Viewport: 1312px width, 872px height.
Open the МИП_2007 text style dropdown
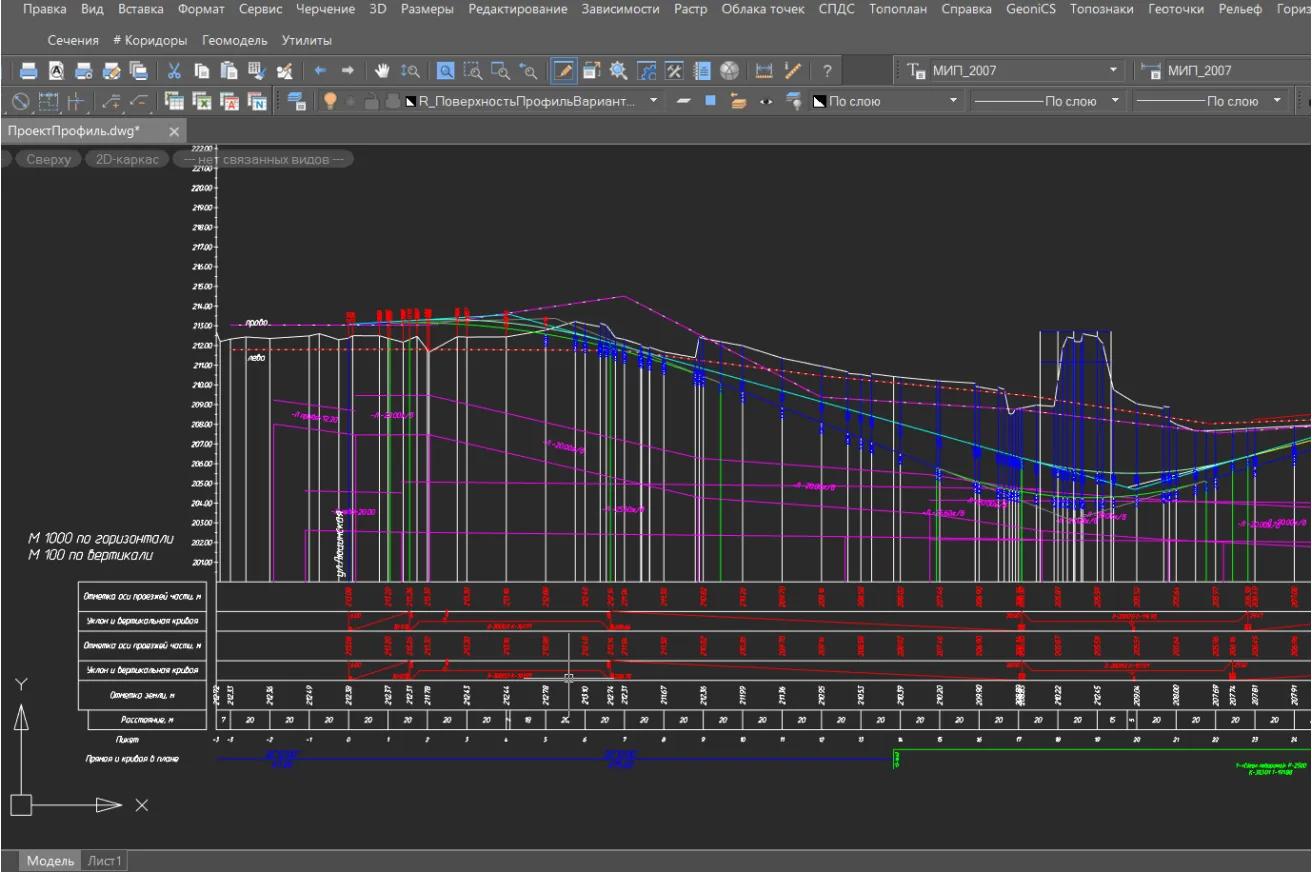click(x=1114, y=71)
